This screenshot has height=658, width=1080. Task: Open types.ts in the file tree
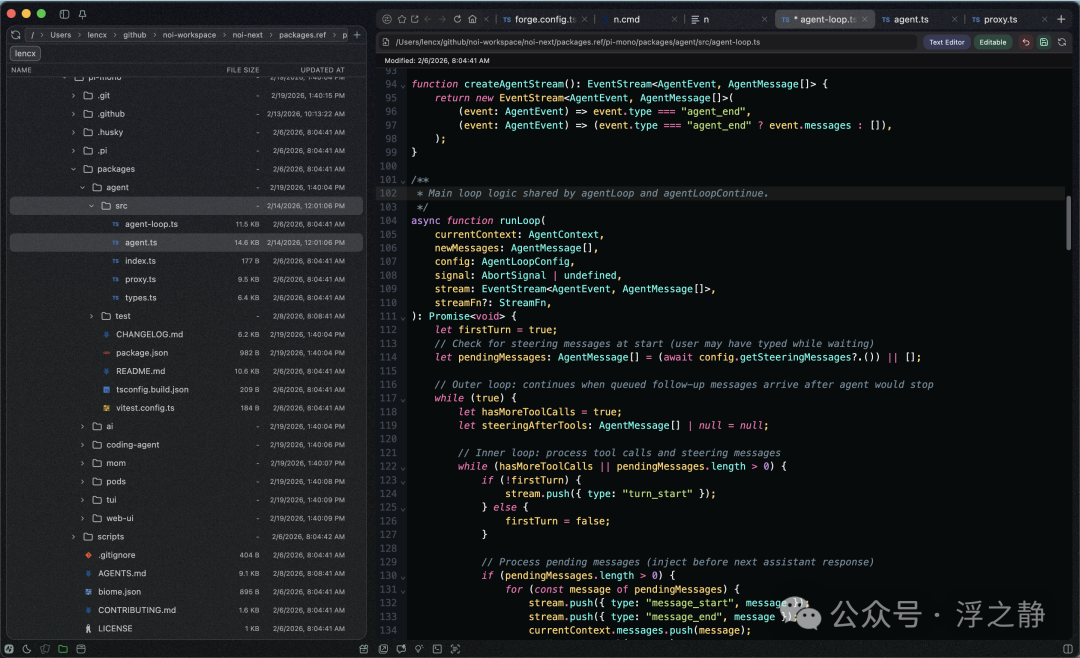coord(141,298)
